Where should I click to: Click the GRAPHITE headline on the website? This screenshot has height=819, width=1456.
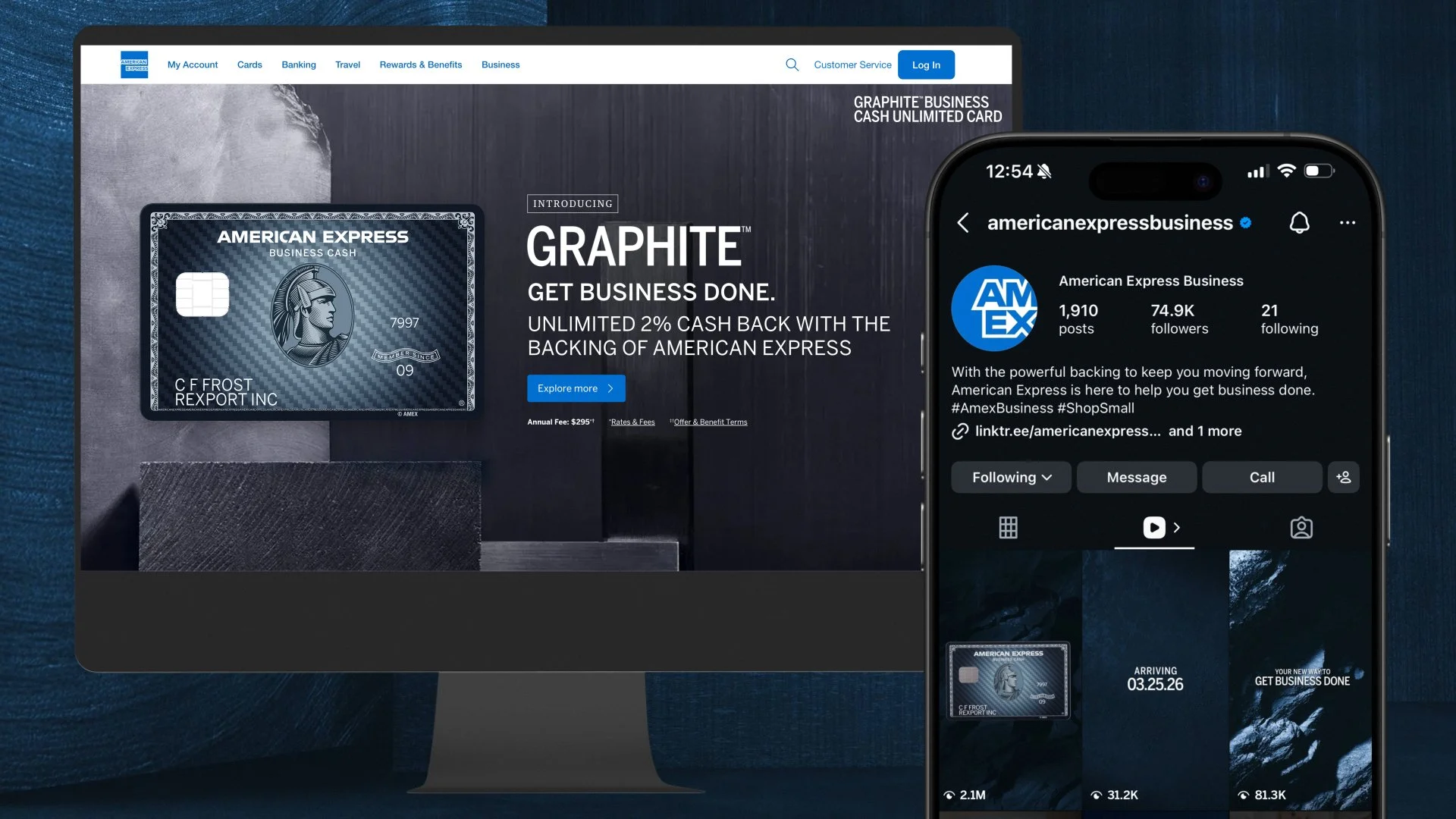(x=635, y=246)
